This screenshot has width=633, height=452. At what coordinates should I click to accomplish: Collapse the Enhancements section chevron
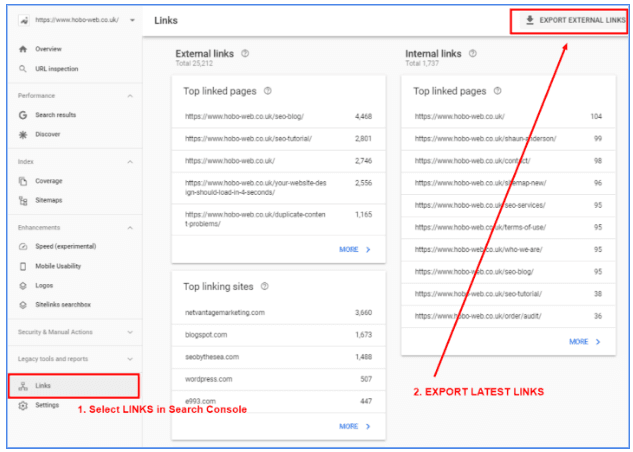click(x=130, y=228)
